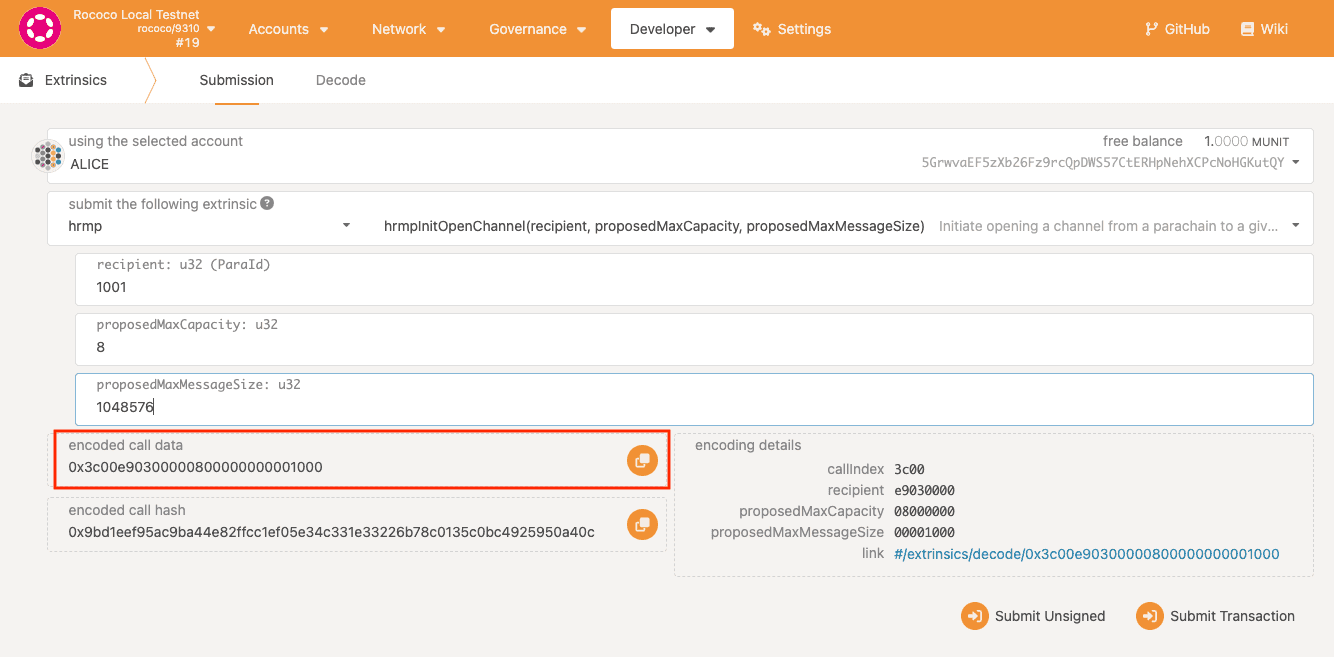Click the proposedMaxCapacity input field
Screen dimensions: 1334x657
[x=400, y=347]
